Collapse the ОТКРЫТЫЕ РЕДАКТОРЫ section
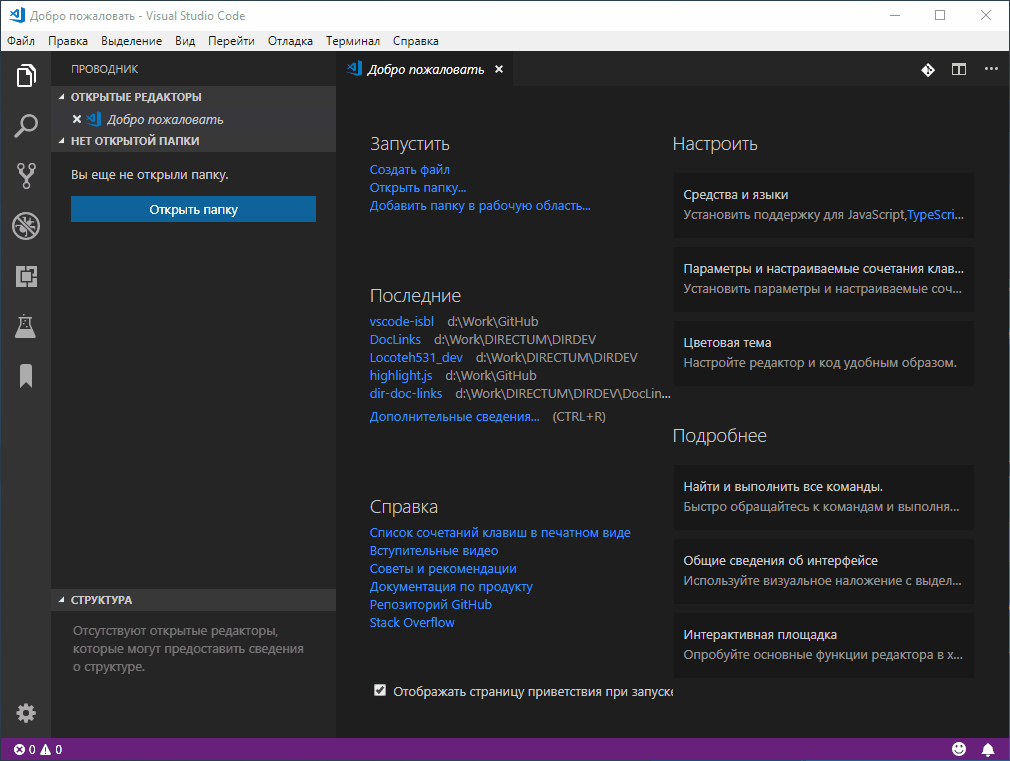The height and width of the screenshot is (761, 1010). click(193, 97)
